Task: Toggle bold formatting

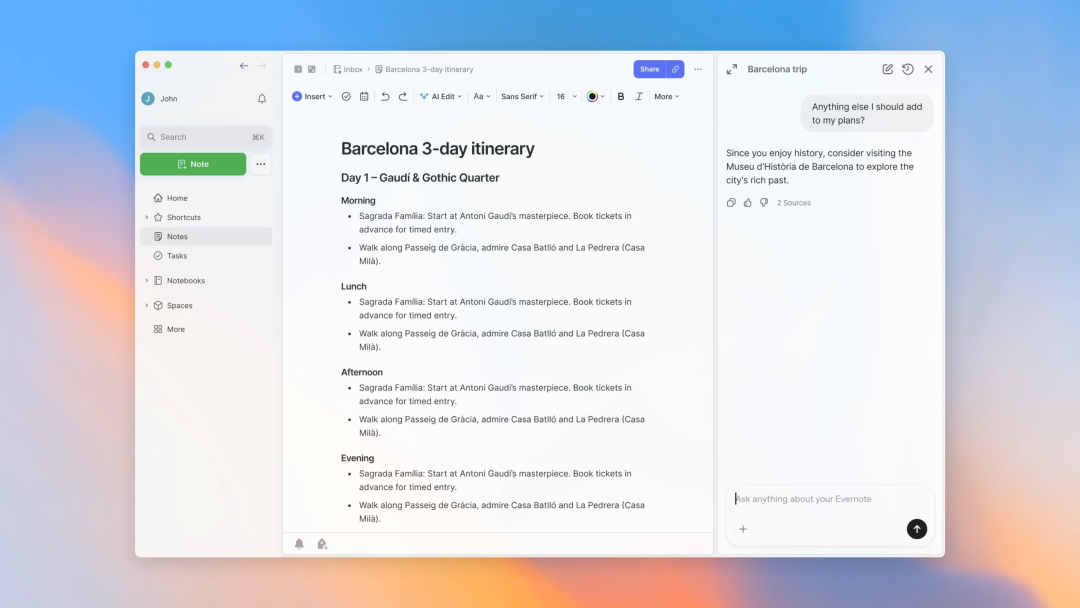Action: pyautogui.click(x=621, y=97)
